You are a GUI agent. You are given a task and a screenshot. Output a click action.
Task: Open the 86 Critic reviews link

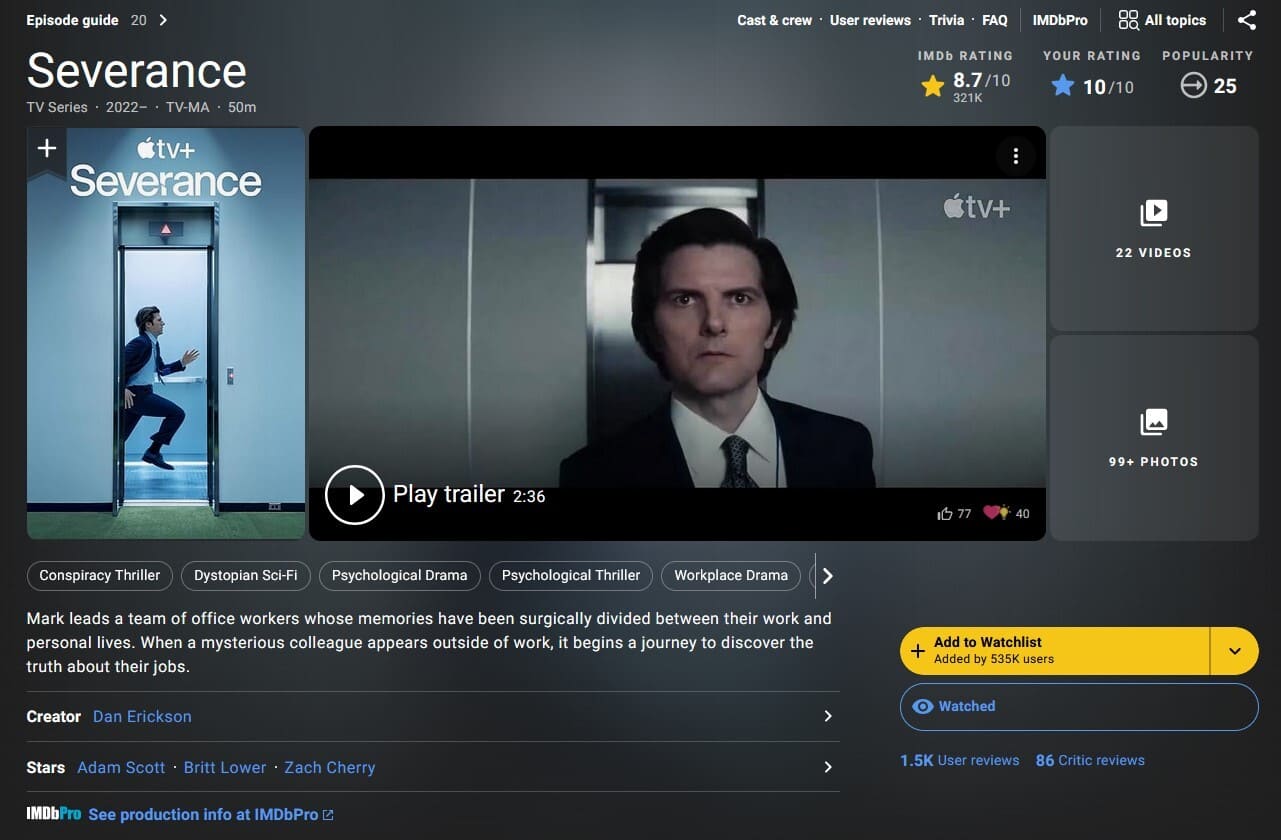[1090, 760]
